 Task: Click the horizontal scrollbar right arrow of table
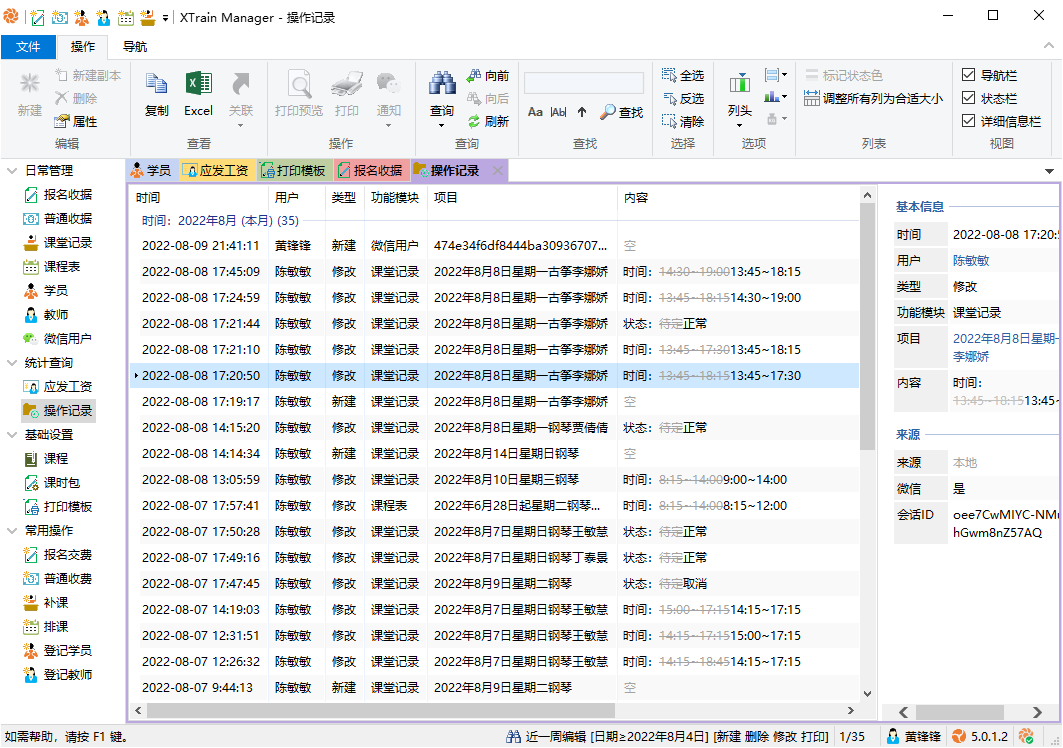[851, 711]
